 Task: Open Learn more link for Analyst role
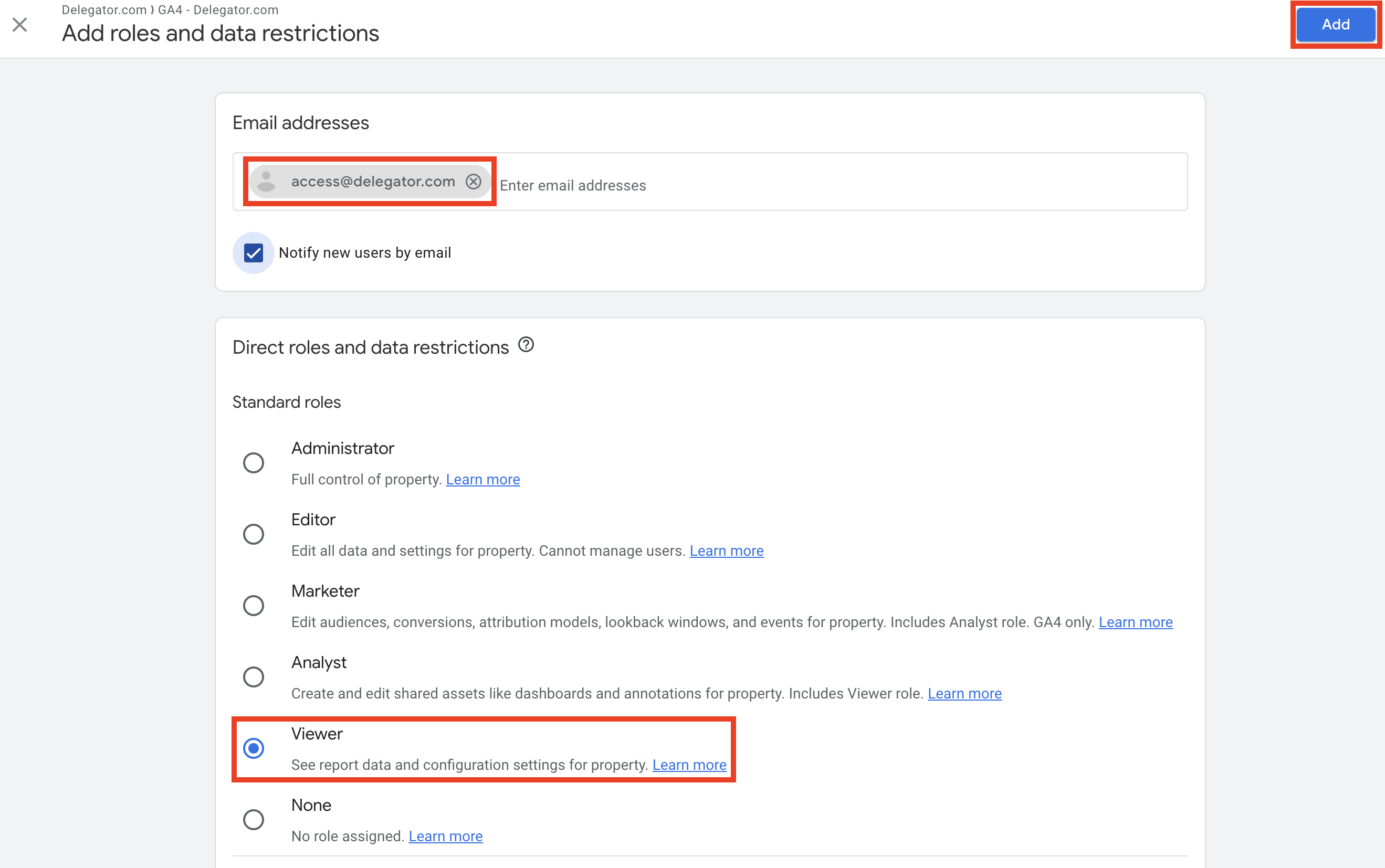(x=964, y=693)
